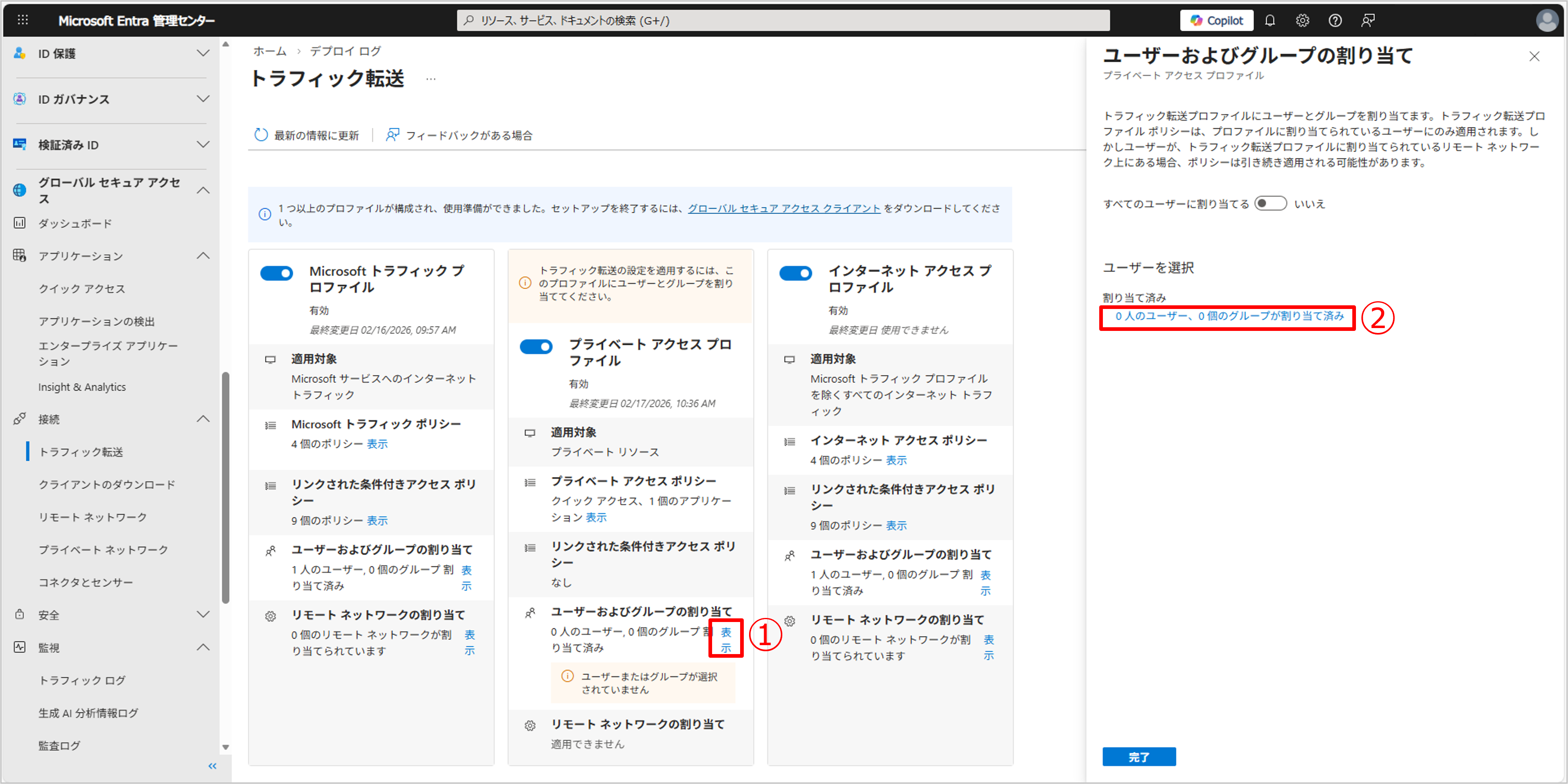Toggle the プライベート アクセス プロファイル switch
The width and height of the screenshot is (1568, 784).
(536, 347)
